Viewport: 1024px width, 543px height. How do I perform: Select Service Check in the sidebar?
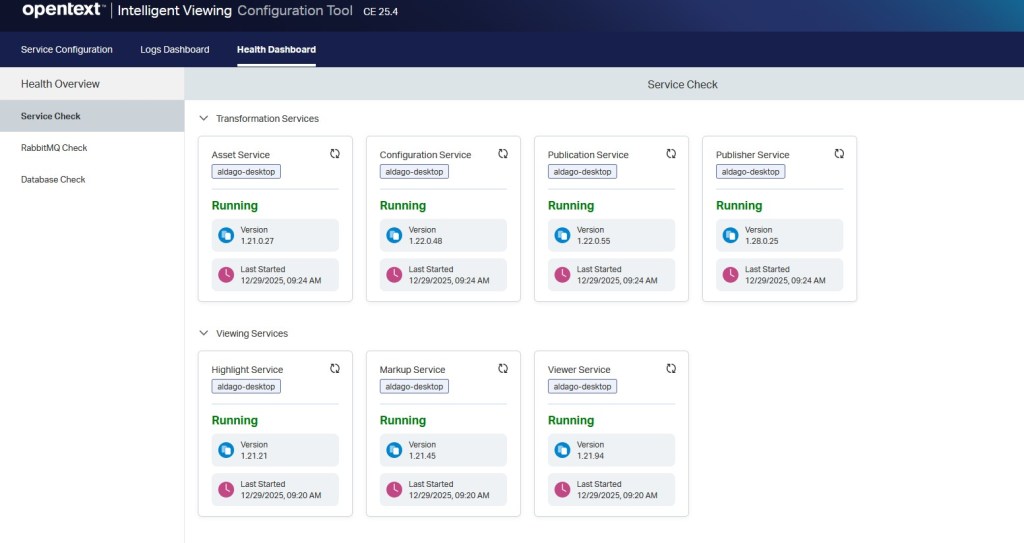pos(51,116)
